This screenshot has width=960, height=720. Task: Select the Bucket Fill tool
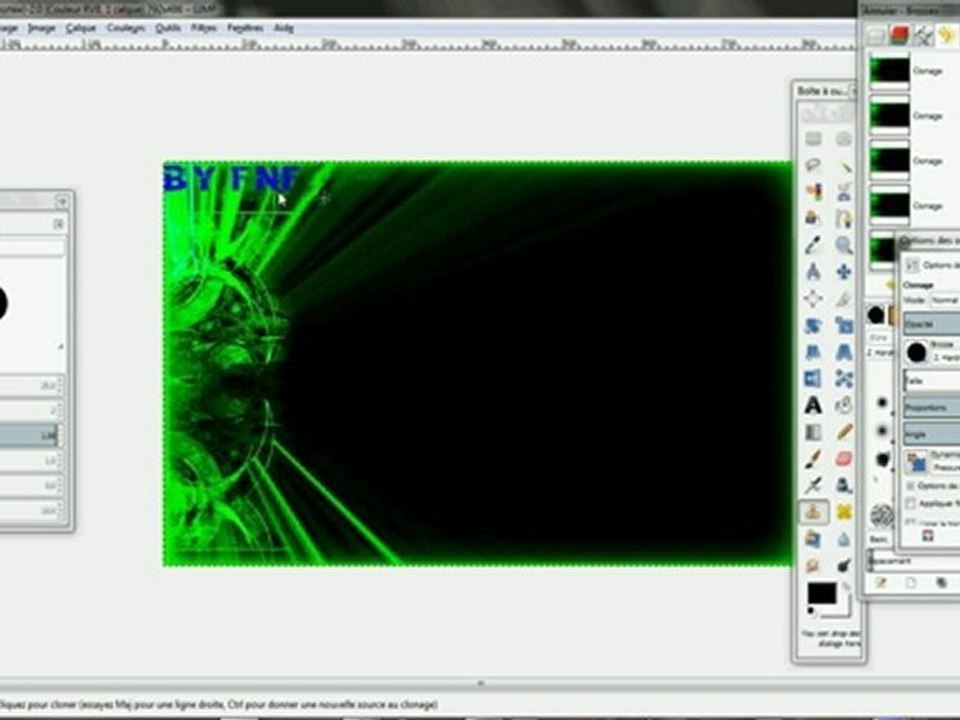coord(844,405)
